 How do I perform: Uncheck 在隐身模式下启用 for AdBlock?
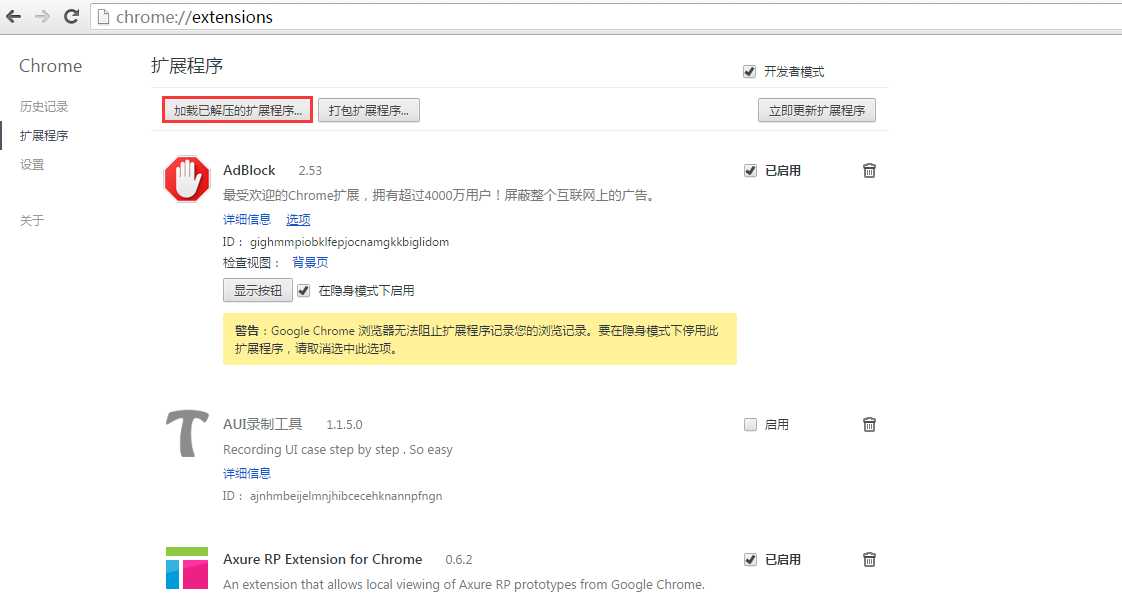coord(302,291)
